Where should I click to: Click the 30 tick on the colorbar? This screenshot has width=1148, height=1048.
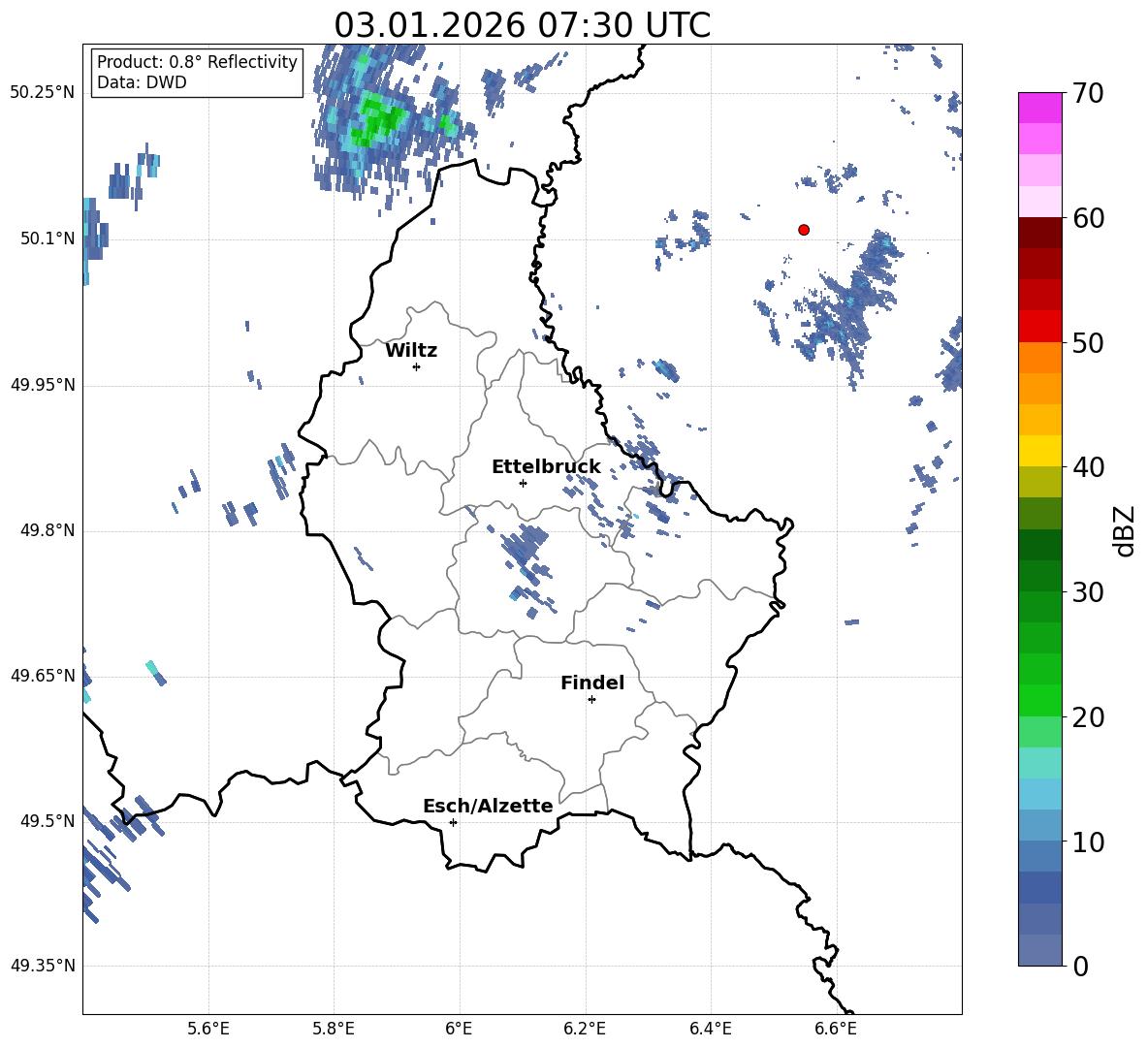1088,592
